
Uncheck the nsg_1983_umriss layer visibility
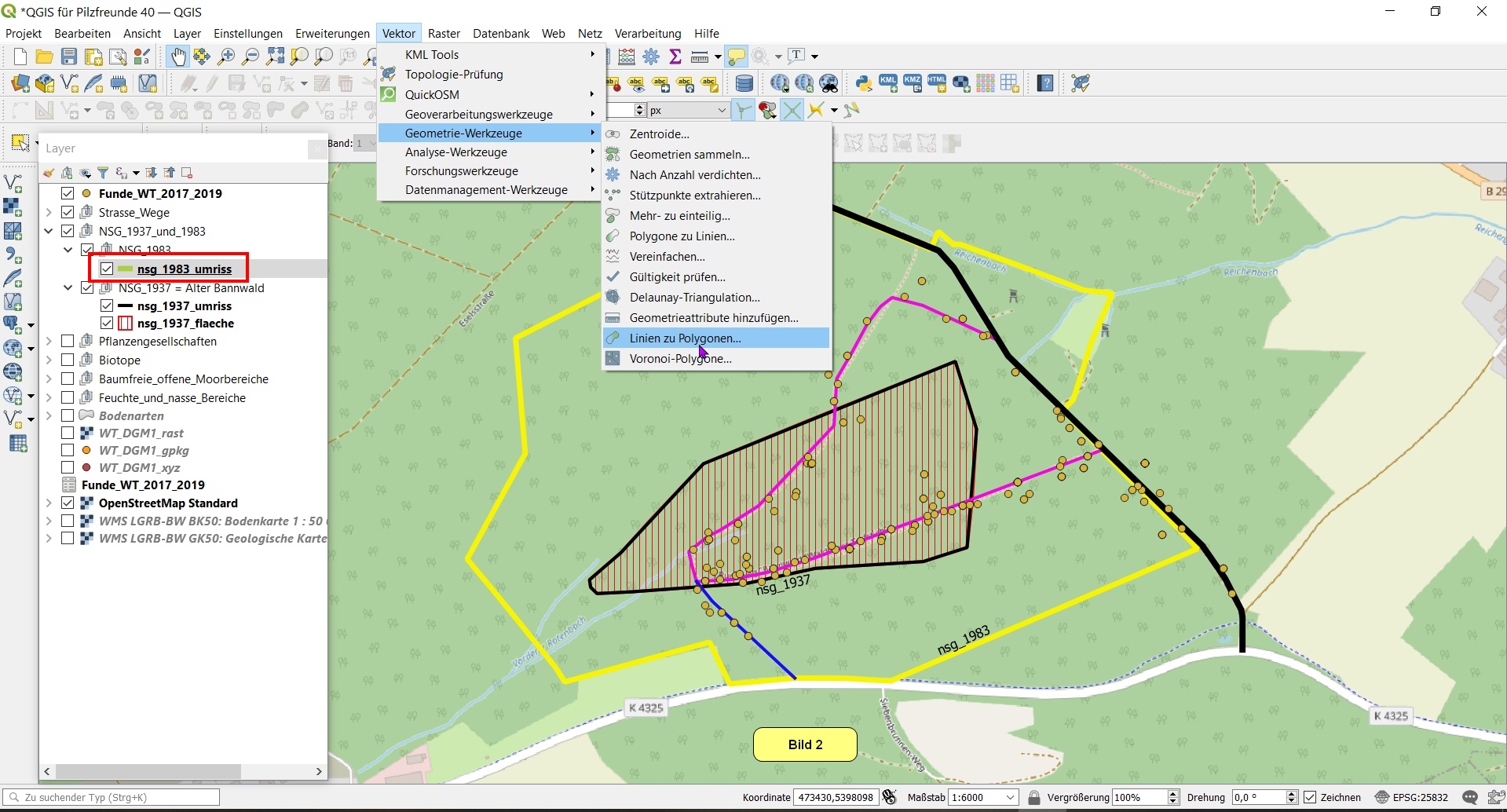(107, 269)
